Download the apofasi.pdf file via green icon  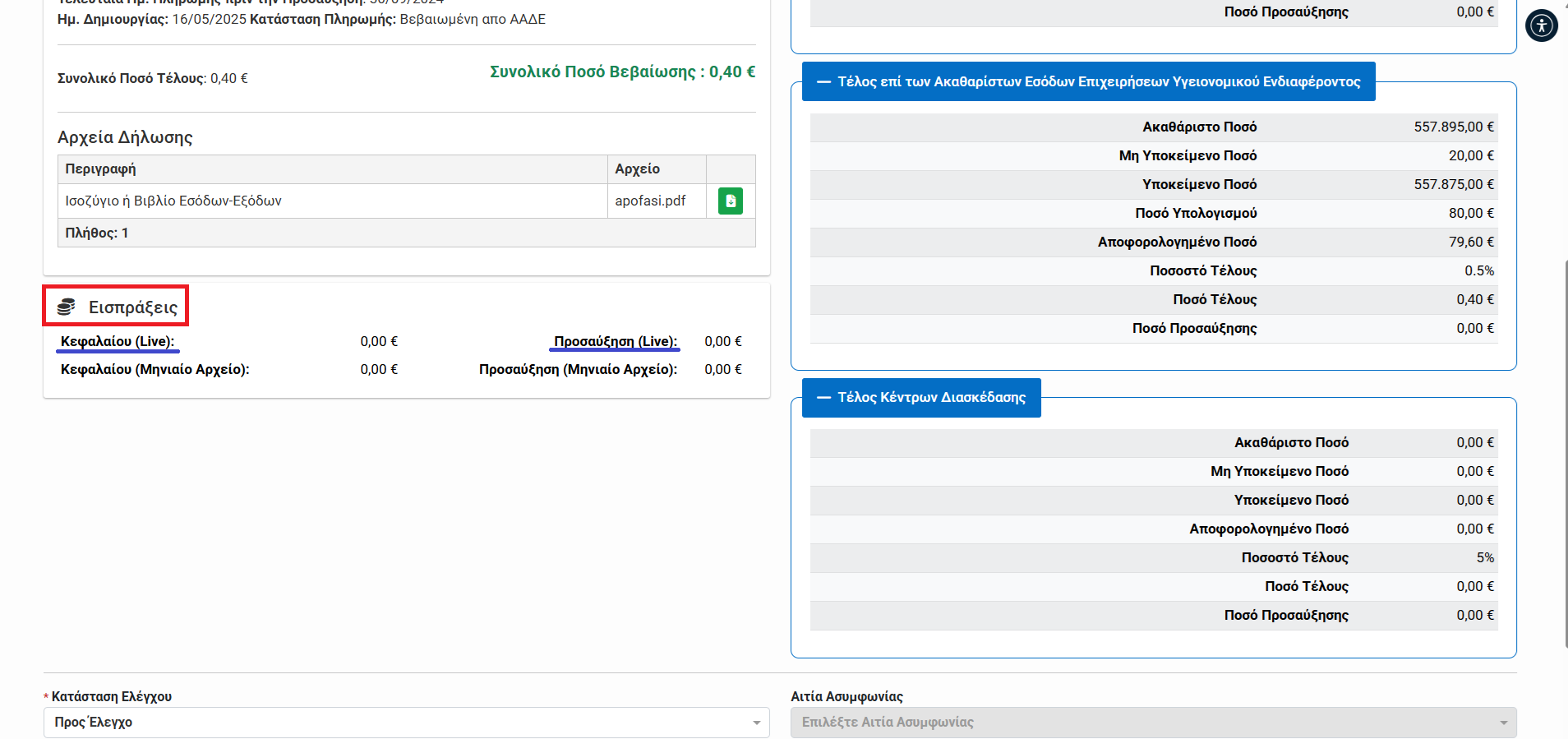tap(730, 201)
